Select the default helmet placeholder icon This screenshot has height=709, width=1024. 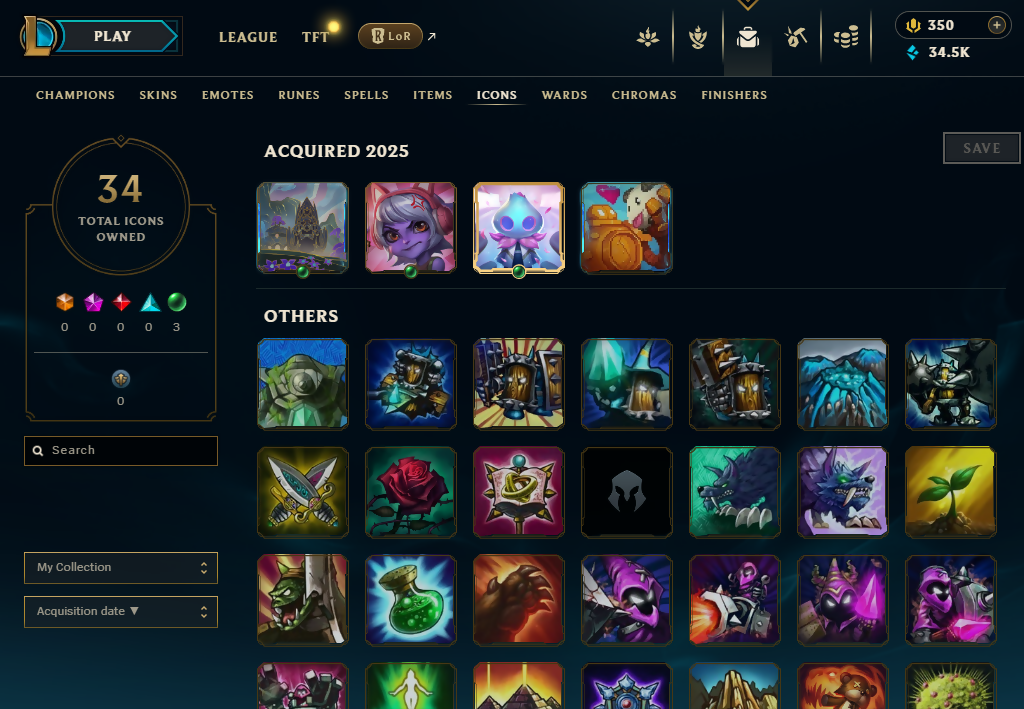(x=626, y=492)
